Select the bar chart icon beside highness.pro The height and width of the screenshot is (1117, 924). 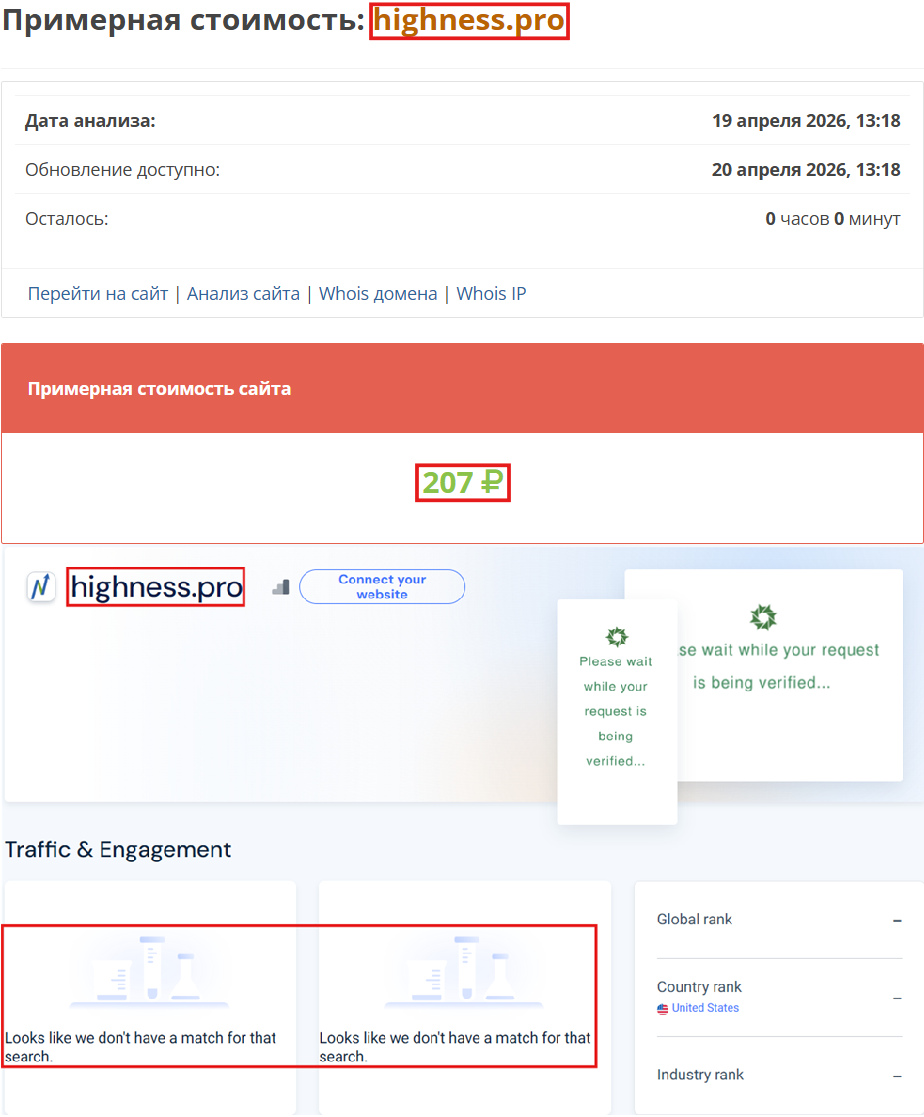280,587
